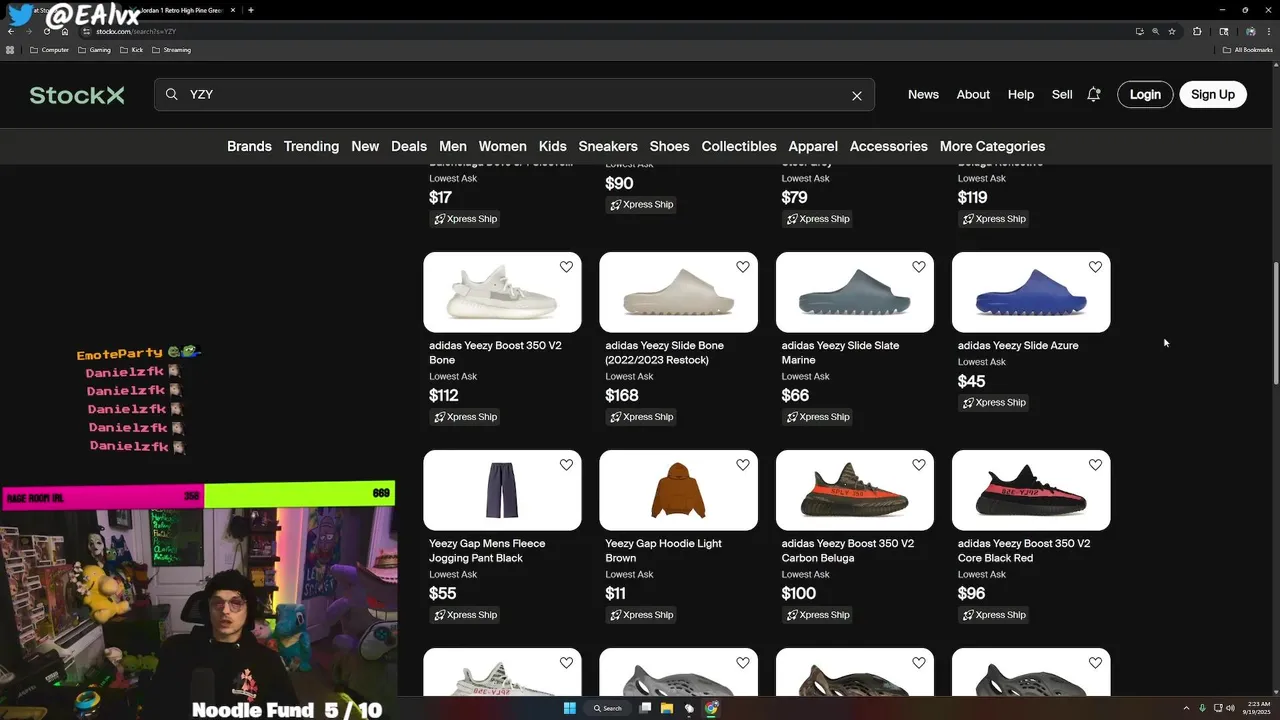Open the Deals menu
1280x720 pixels.
409,146
